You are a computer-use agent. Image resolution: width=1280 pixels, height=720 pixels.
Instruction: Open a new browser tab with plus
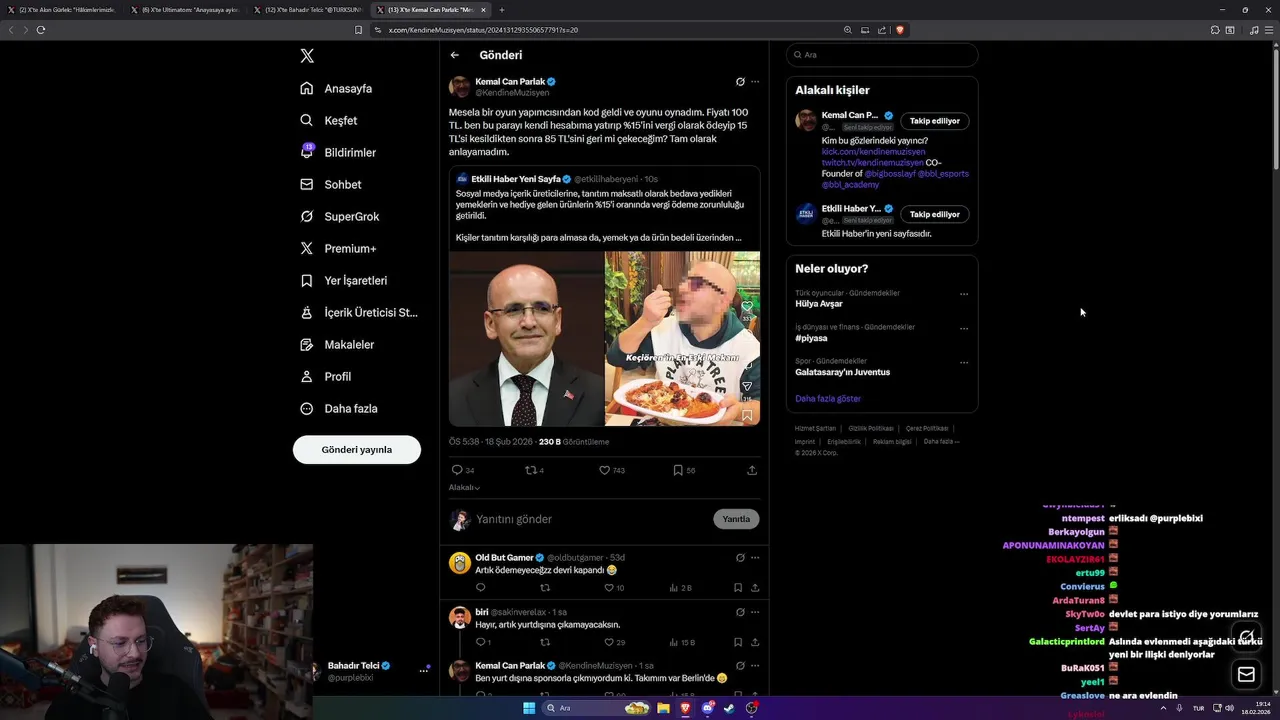coord(502,10)
